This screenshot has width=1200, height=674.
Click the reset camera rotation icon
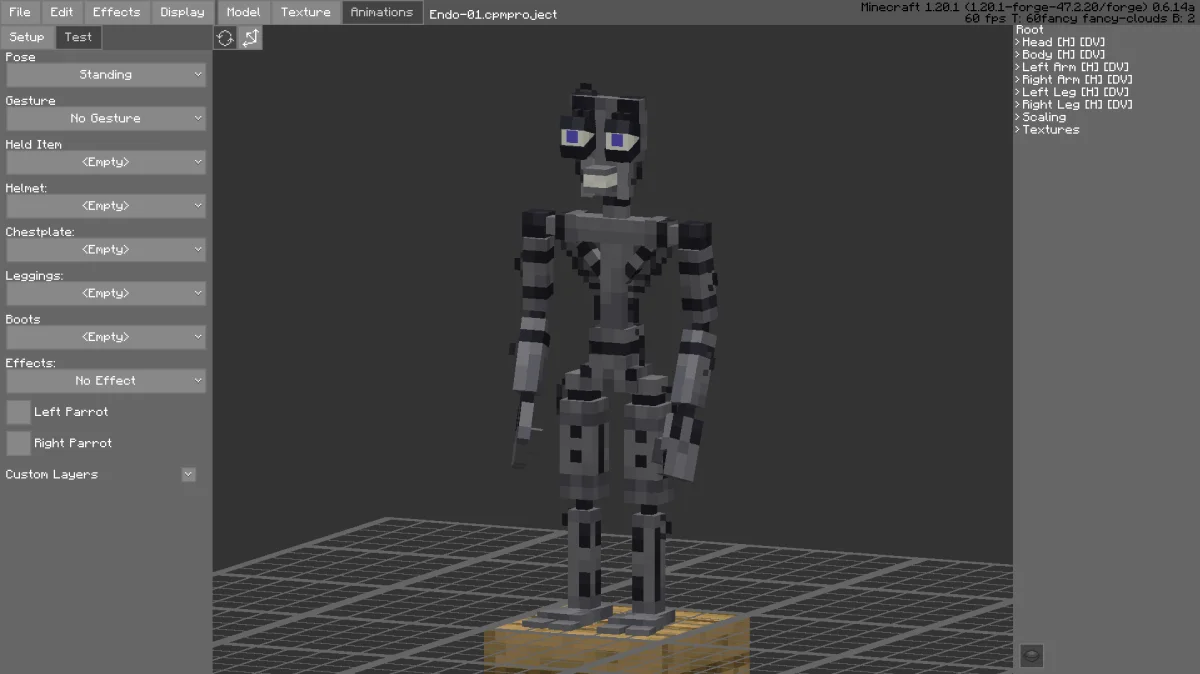coord(225,38)
